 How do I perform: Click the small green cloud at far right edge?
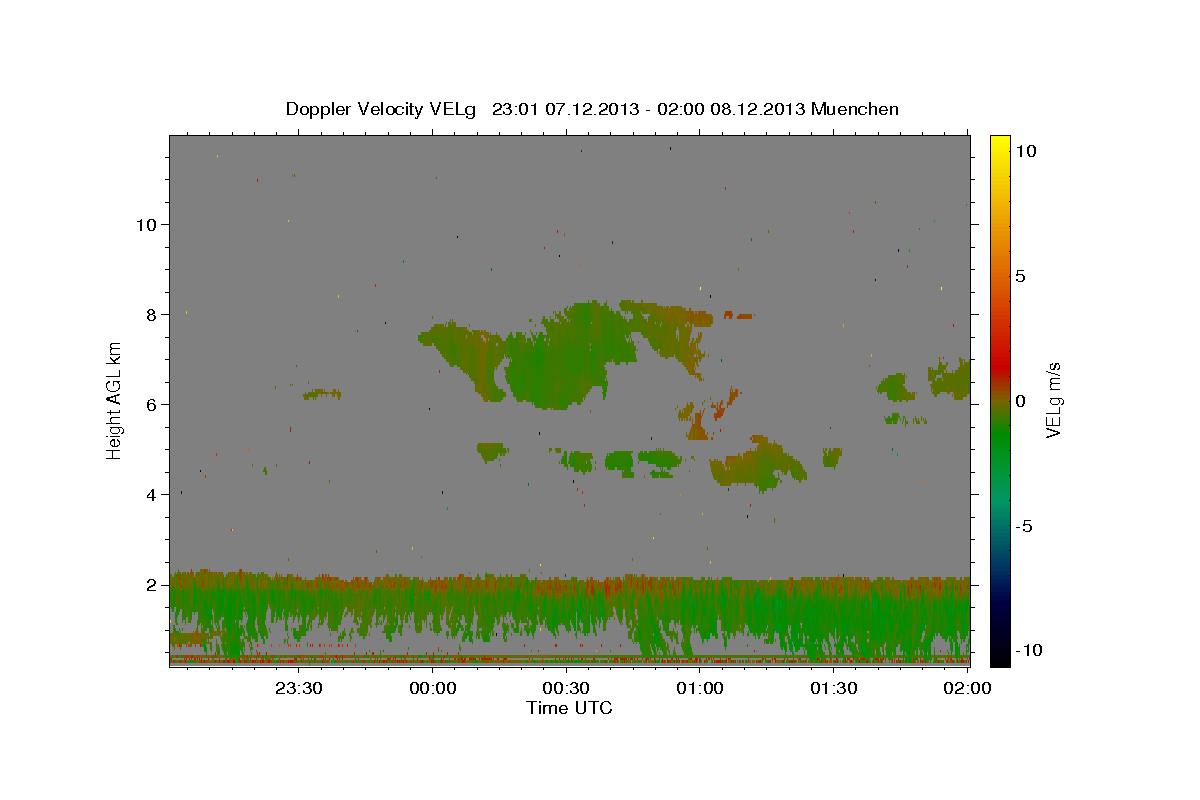[950, 378]
